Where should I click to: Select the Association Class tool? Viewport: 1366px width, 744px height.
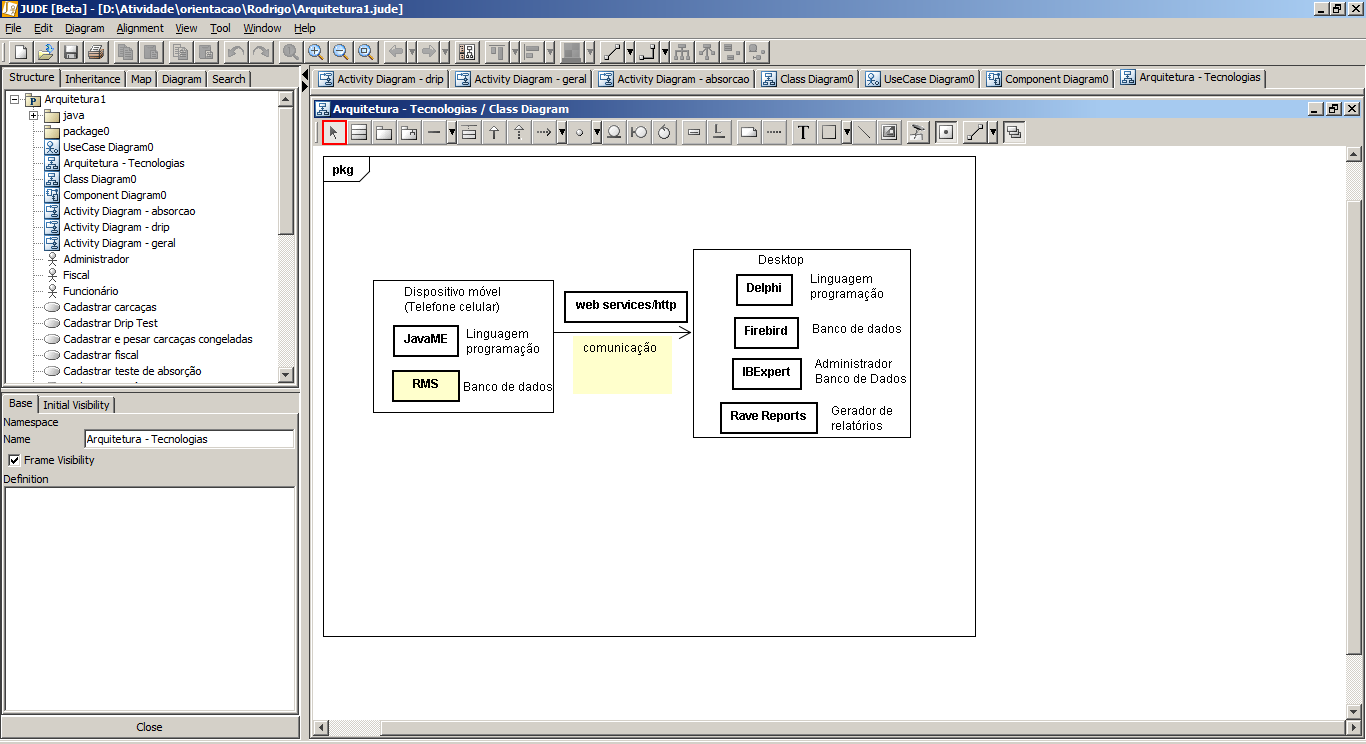tap(469, 132)
